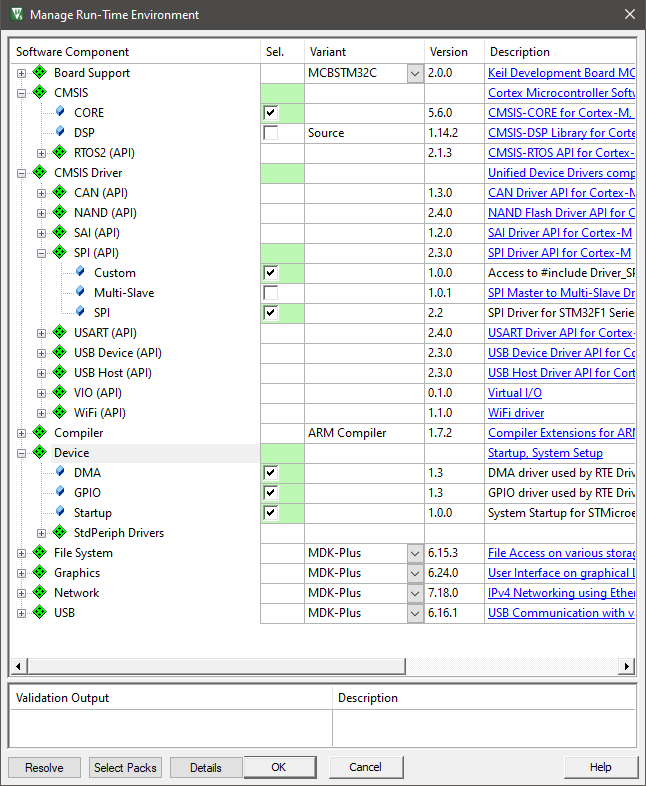Collapse the CMSIS Driver tree node
This screenshot has width=646, height=786.
coord(21,173)
